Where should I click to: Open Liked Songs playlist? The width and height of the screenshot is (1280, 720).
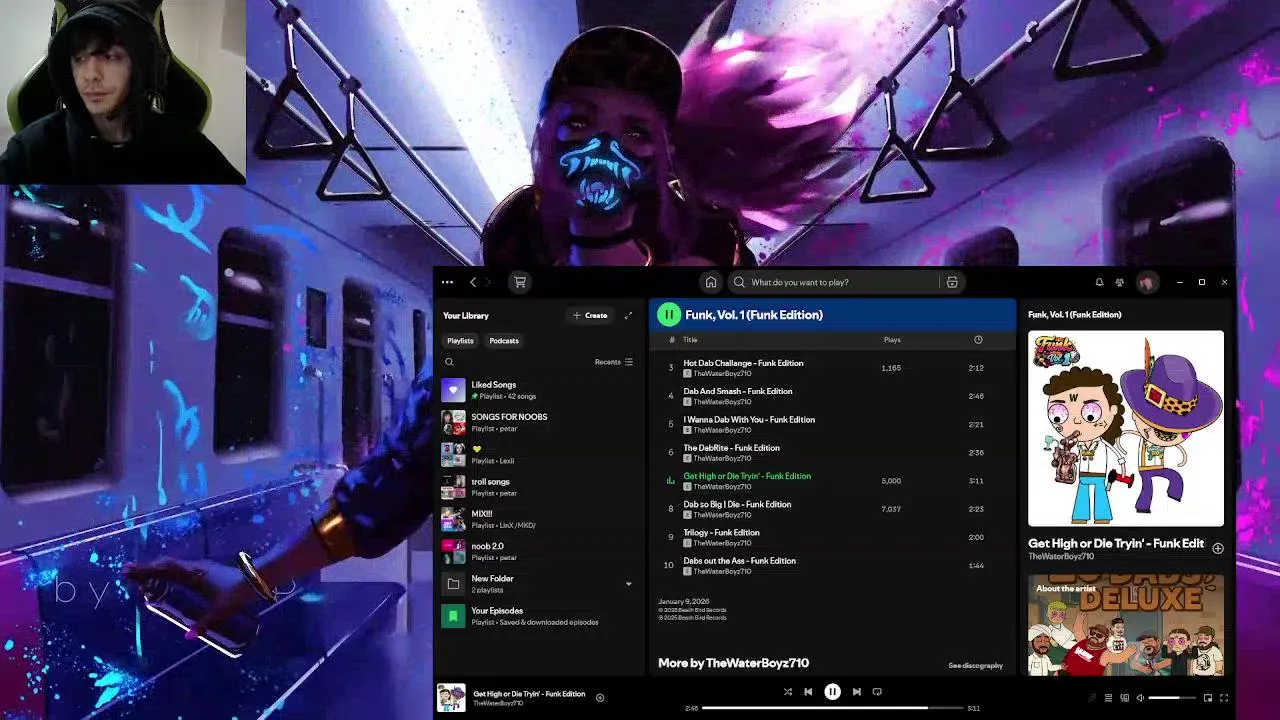pyautogui.click(x=539, y=390)
